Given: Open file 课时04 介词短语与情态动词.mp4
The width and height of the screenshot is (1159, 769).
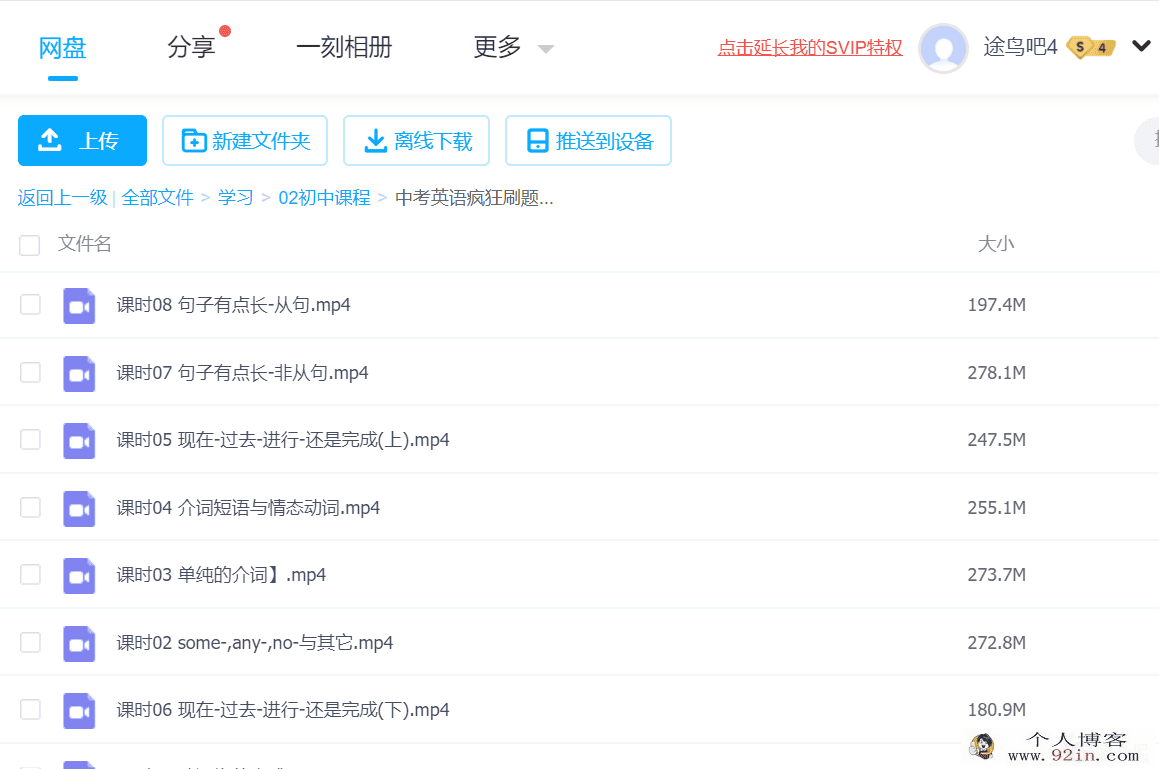Looking at the screenshot, I should 248,508.
